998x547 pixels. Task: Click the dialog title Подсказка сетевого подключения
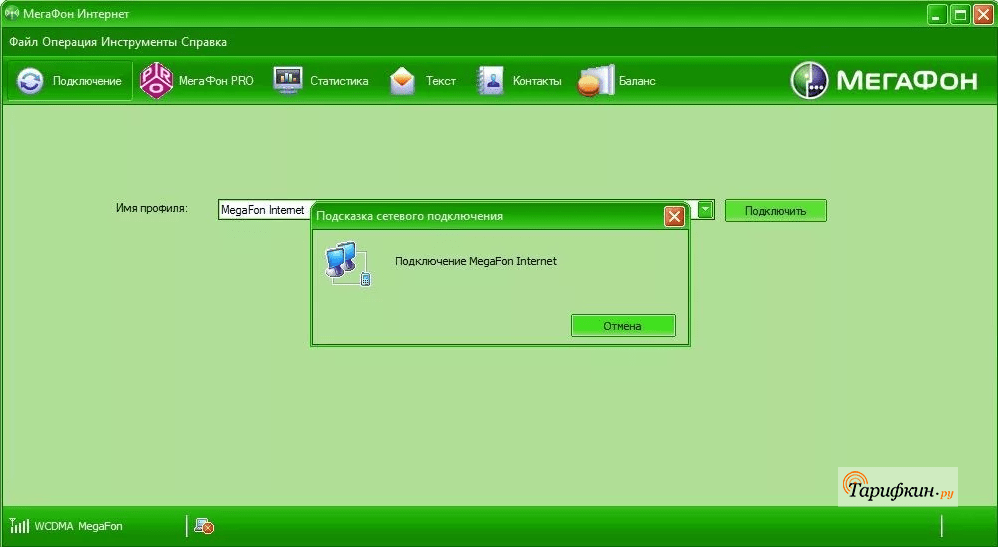pos(409,217)
